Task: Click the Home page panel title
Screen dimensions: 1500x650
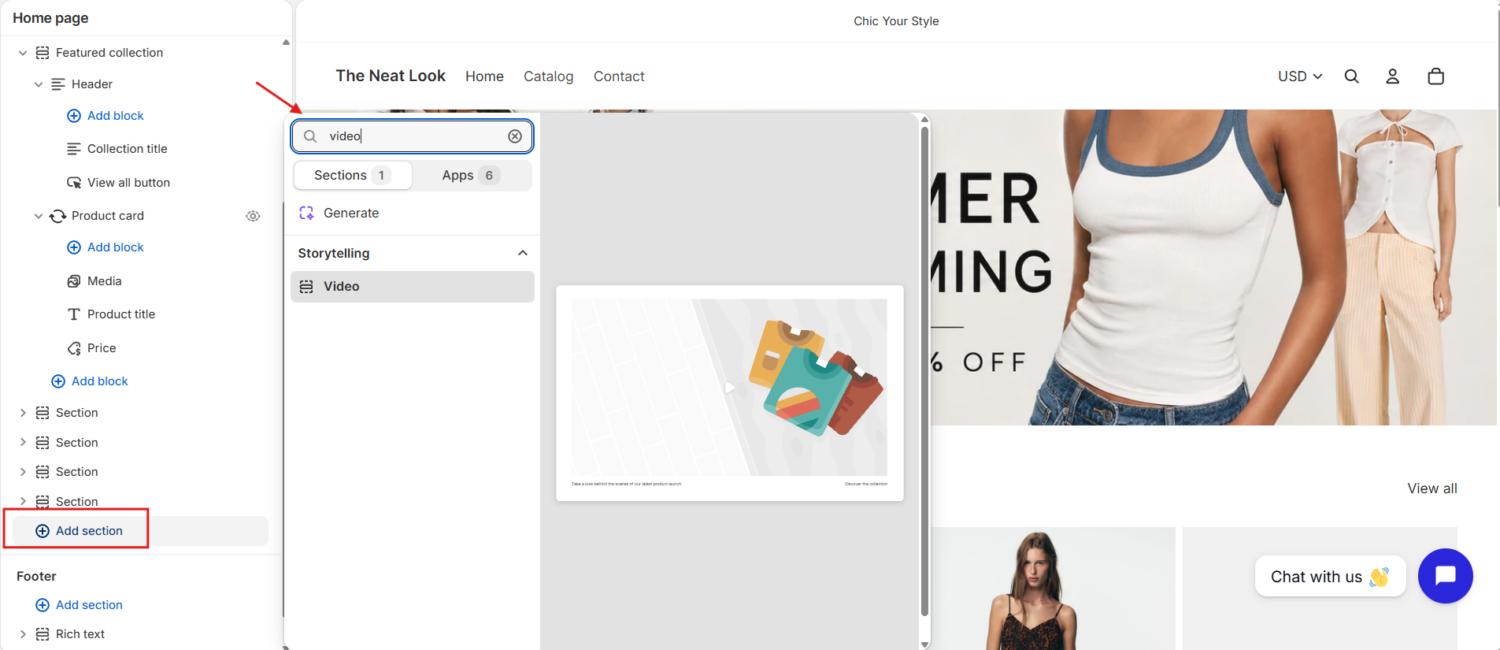Action: point(51,18)
